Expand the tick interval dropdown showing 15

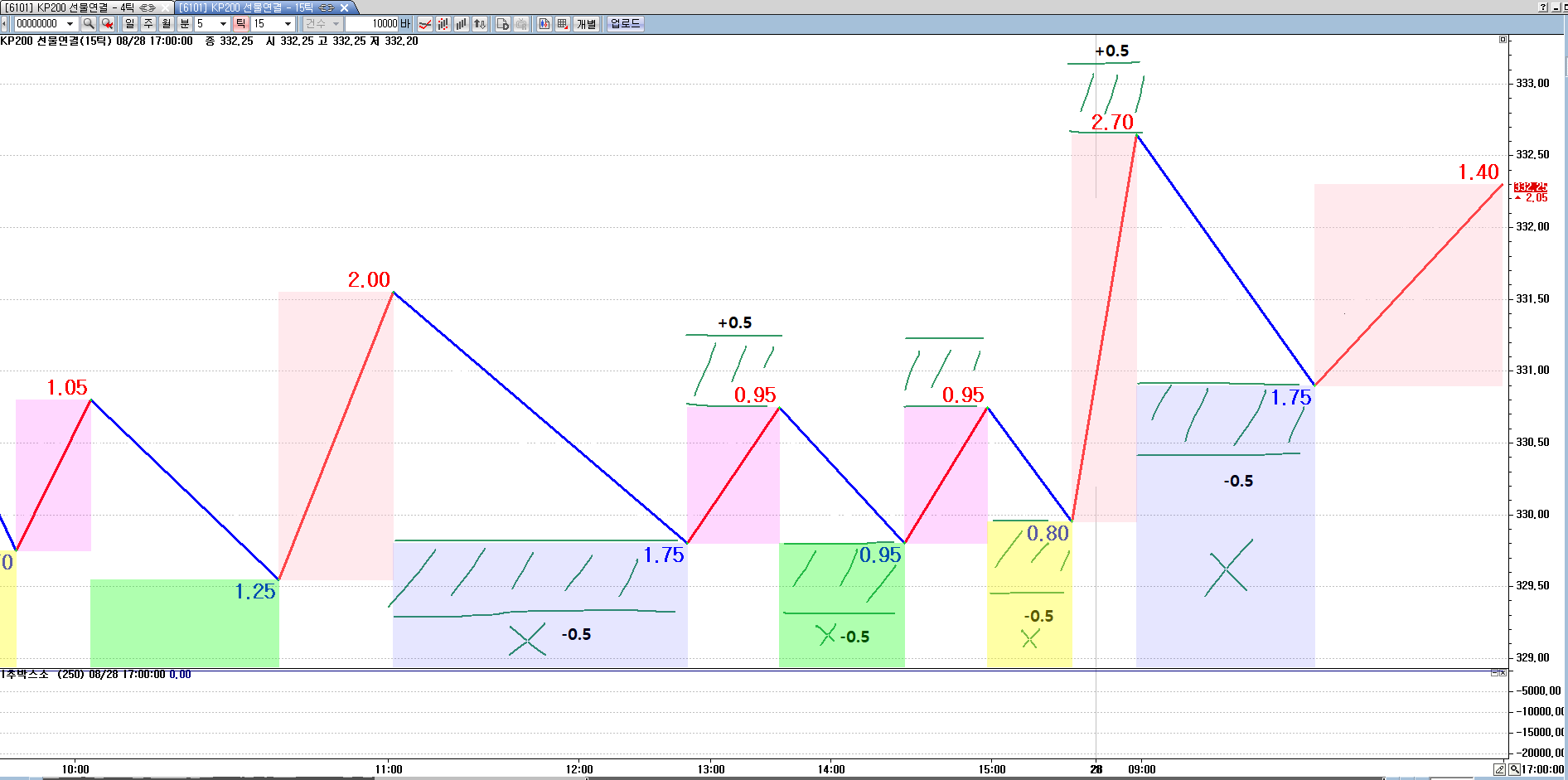coord(288,24)
